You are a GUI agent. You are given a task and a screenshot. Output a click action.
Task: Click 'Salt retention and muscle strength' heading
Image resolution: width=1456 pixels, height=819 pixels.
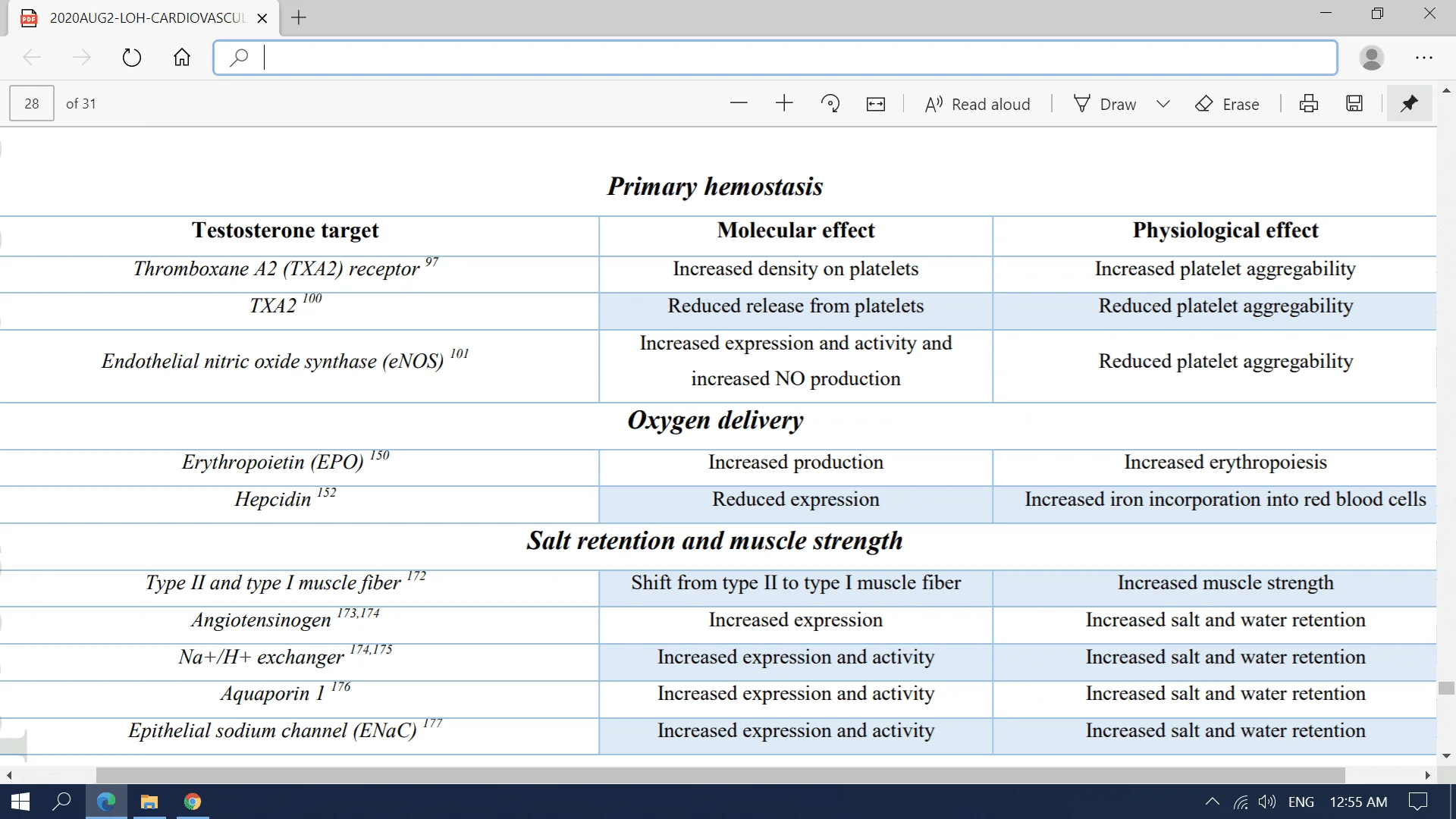[x=715, y=541]
